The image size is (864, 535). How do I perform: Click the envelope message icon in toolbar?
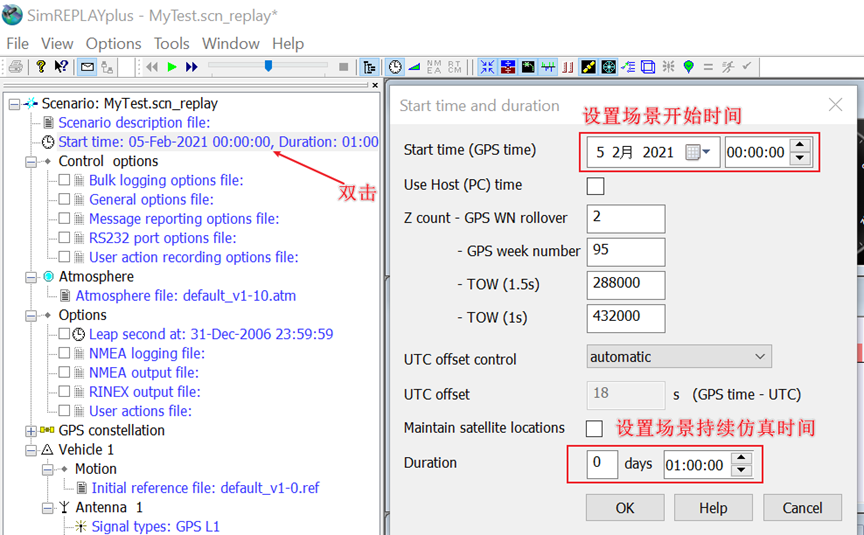(87, 67)
